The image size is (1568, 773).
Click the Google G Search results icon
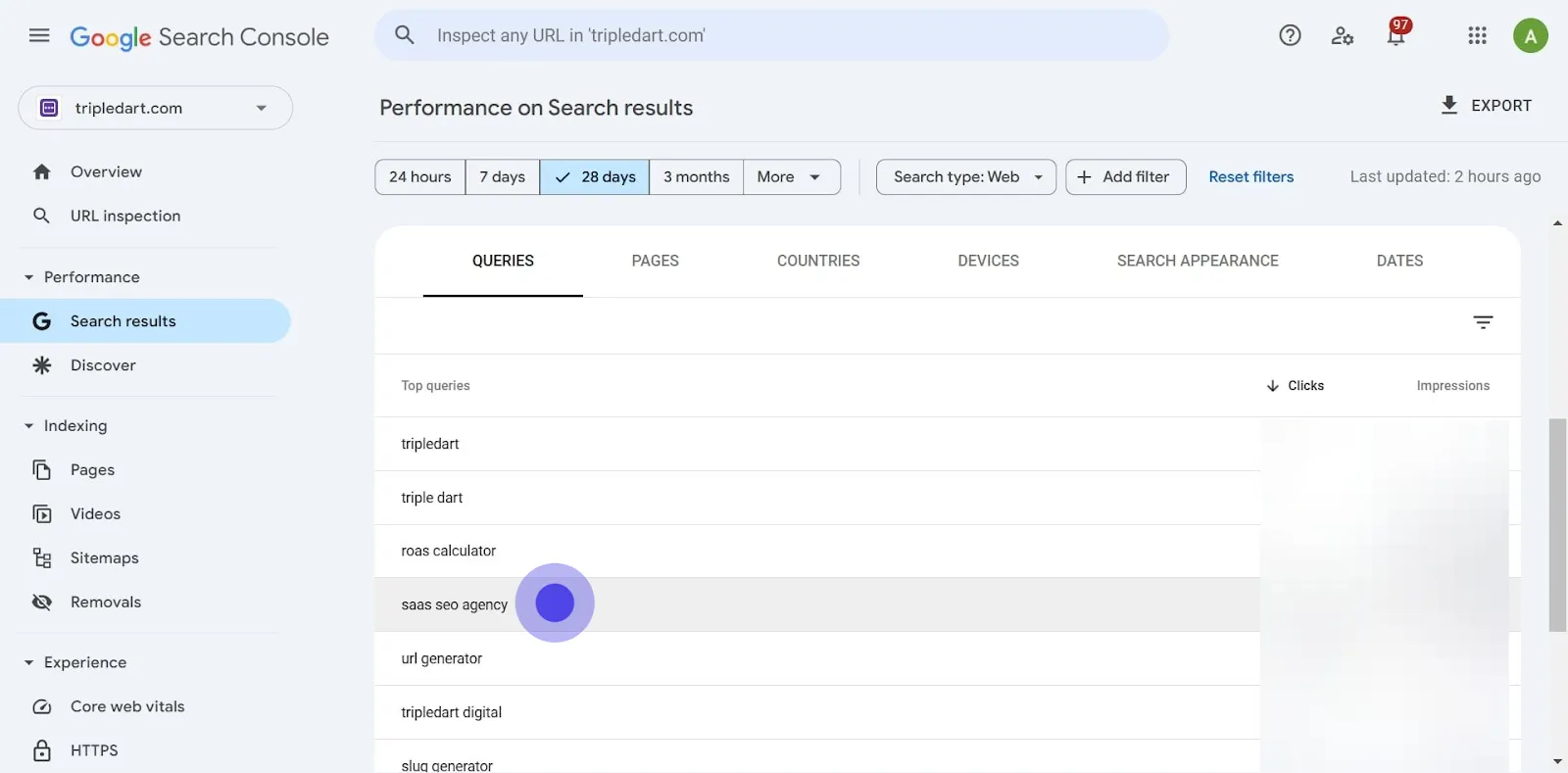click(x=41, y=321)
